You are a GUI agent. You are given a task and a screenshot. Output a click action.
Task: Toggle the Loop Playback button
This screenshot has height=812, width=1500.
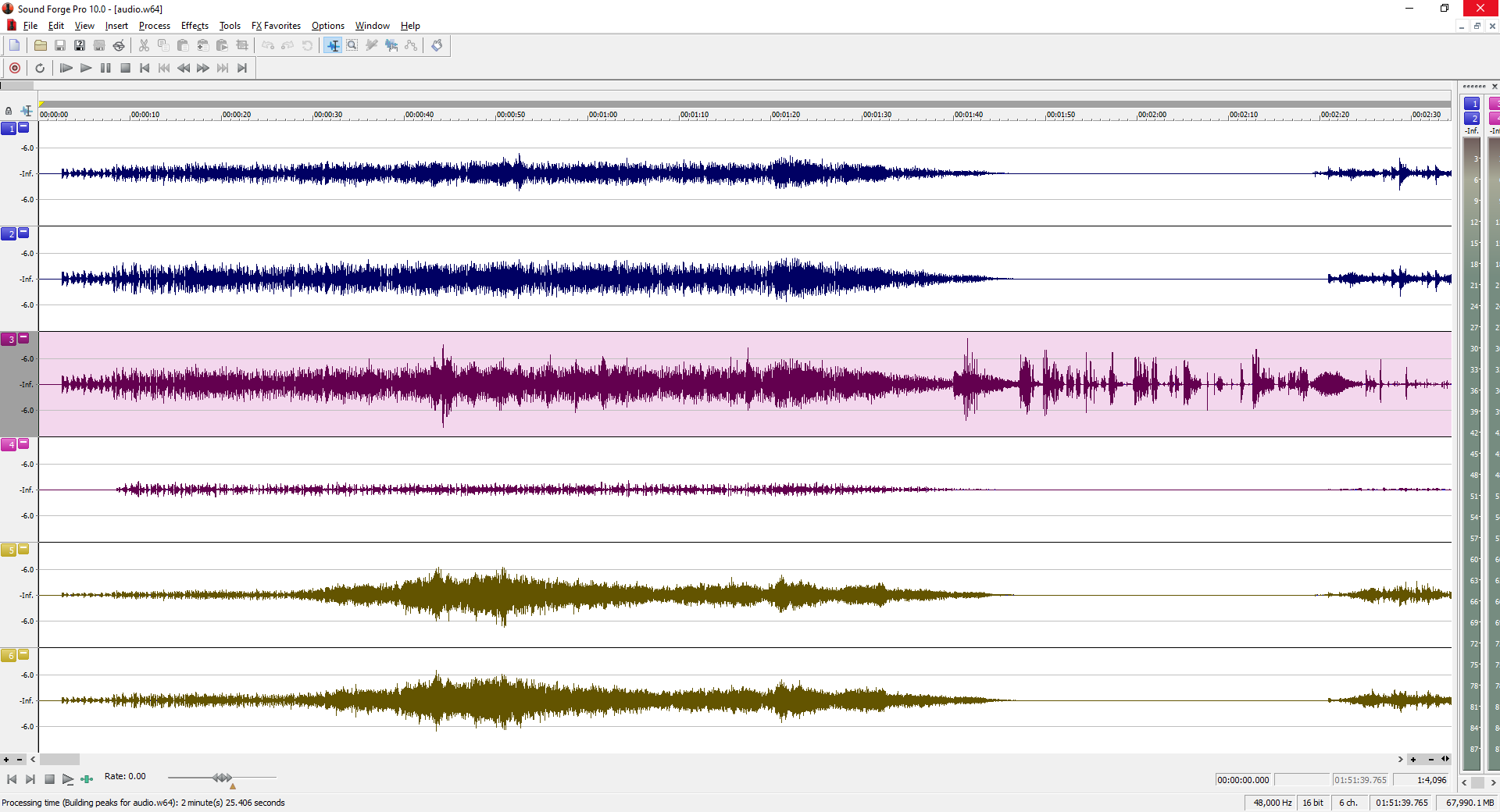40,68
